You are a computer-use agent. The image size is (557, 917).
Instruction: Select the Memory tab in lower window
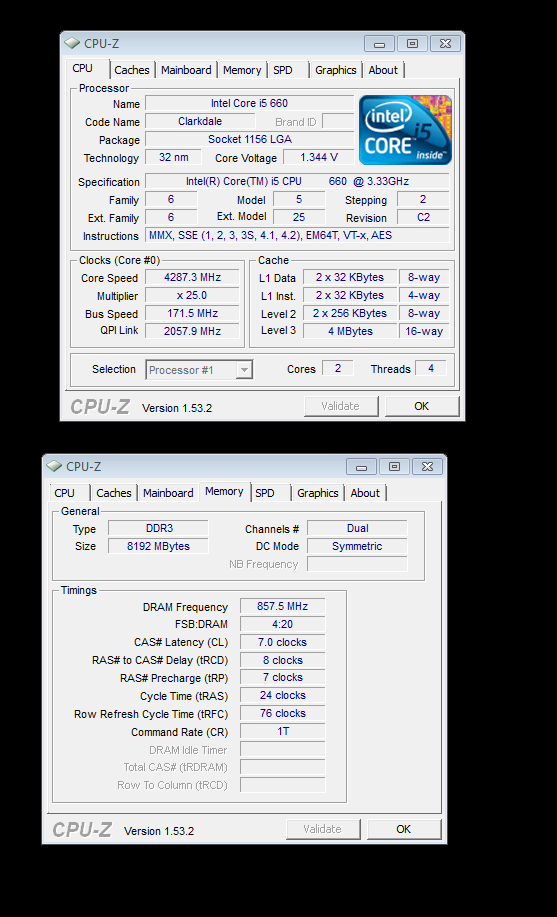coord(224,491)
